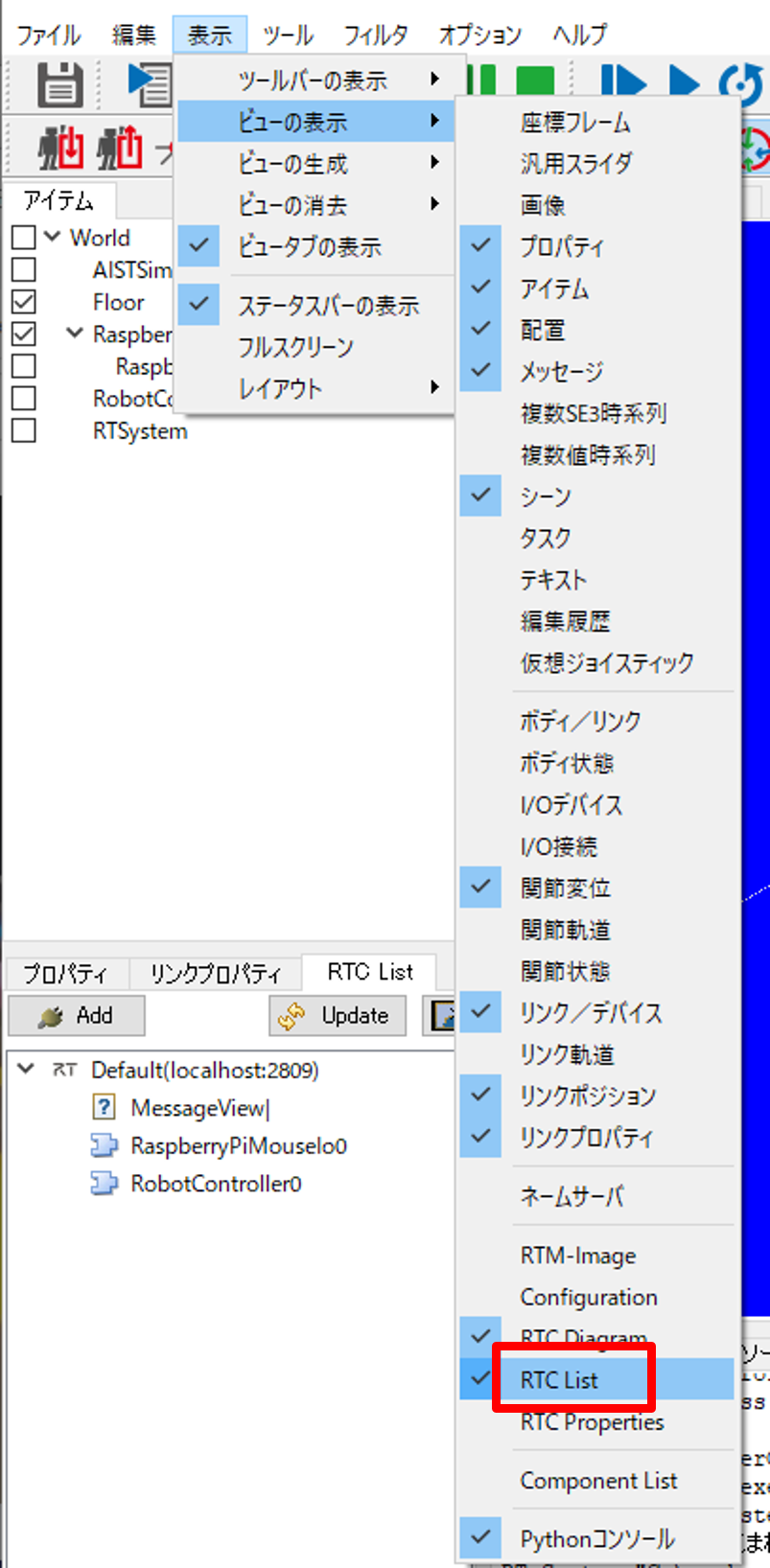This screenshot has width=770, height=1568.
Task: Uncheck the Floor item checkbox
Action: coord(24,302)
